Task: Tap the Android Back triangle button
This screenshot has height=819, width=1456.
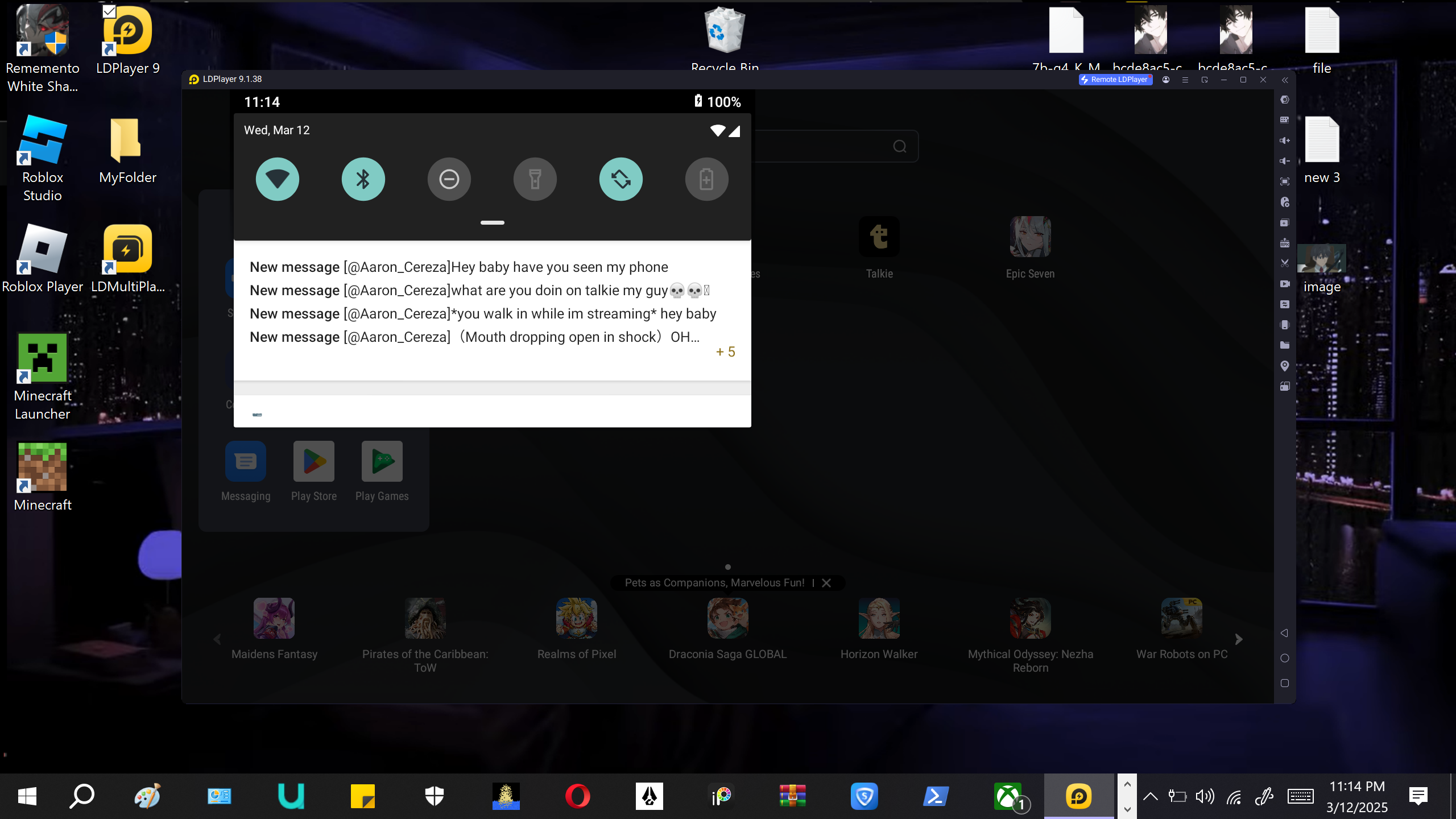Action: tap(1284, 633)
